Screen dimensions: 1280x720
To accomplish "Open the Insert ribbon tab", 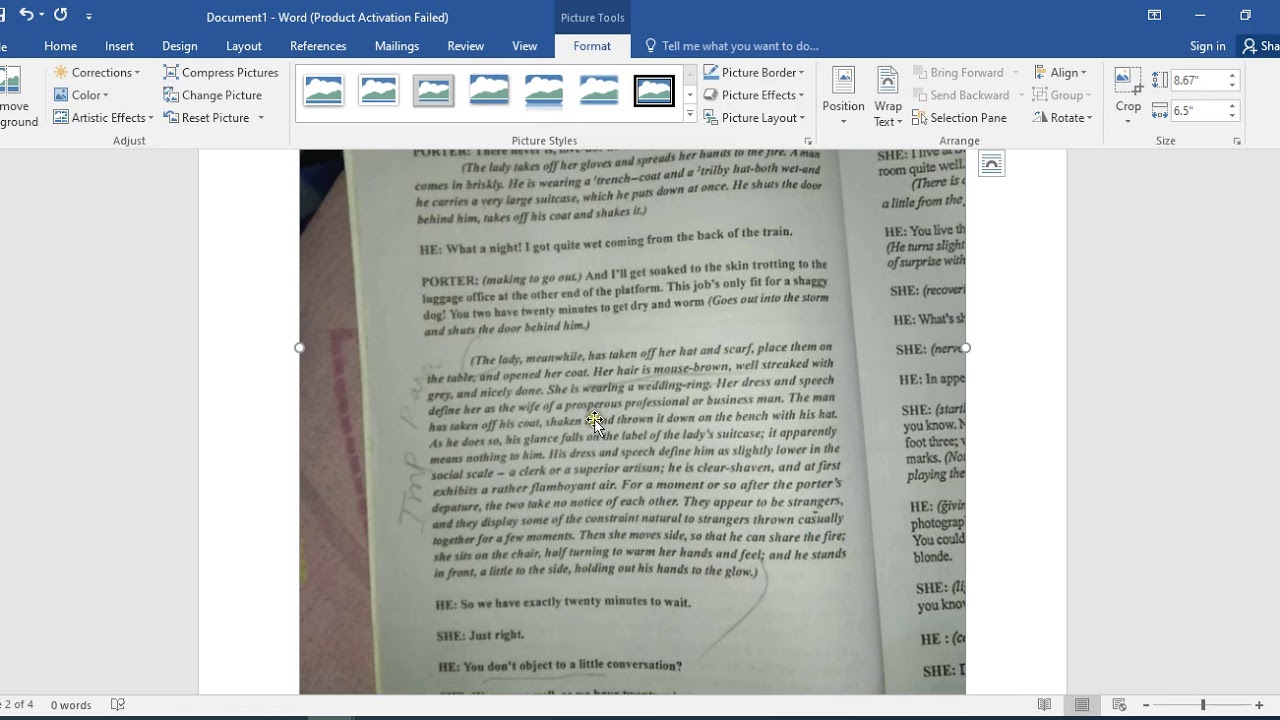I will (119, 46).
